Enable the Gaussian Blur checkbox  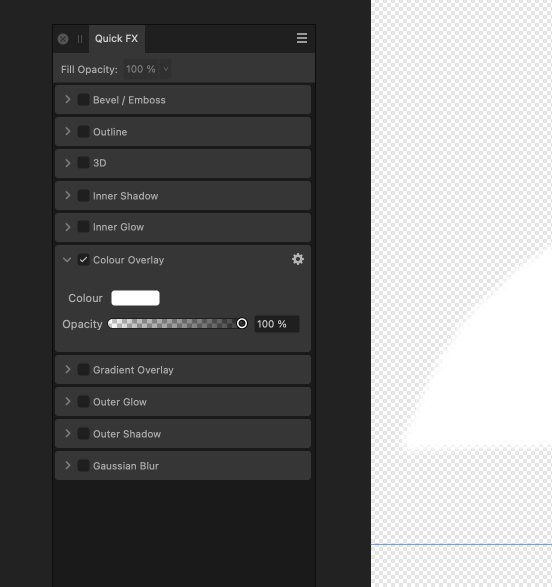pos(83,466)
